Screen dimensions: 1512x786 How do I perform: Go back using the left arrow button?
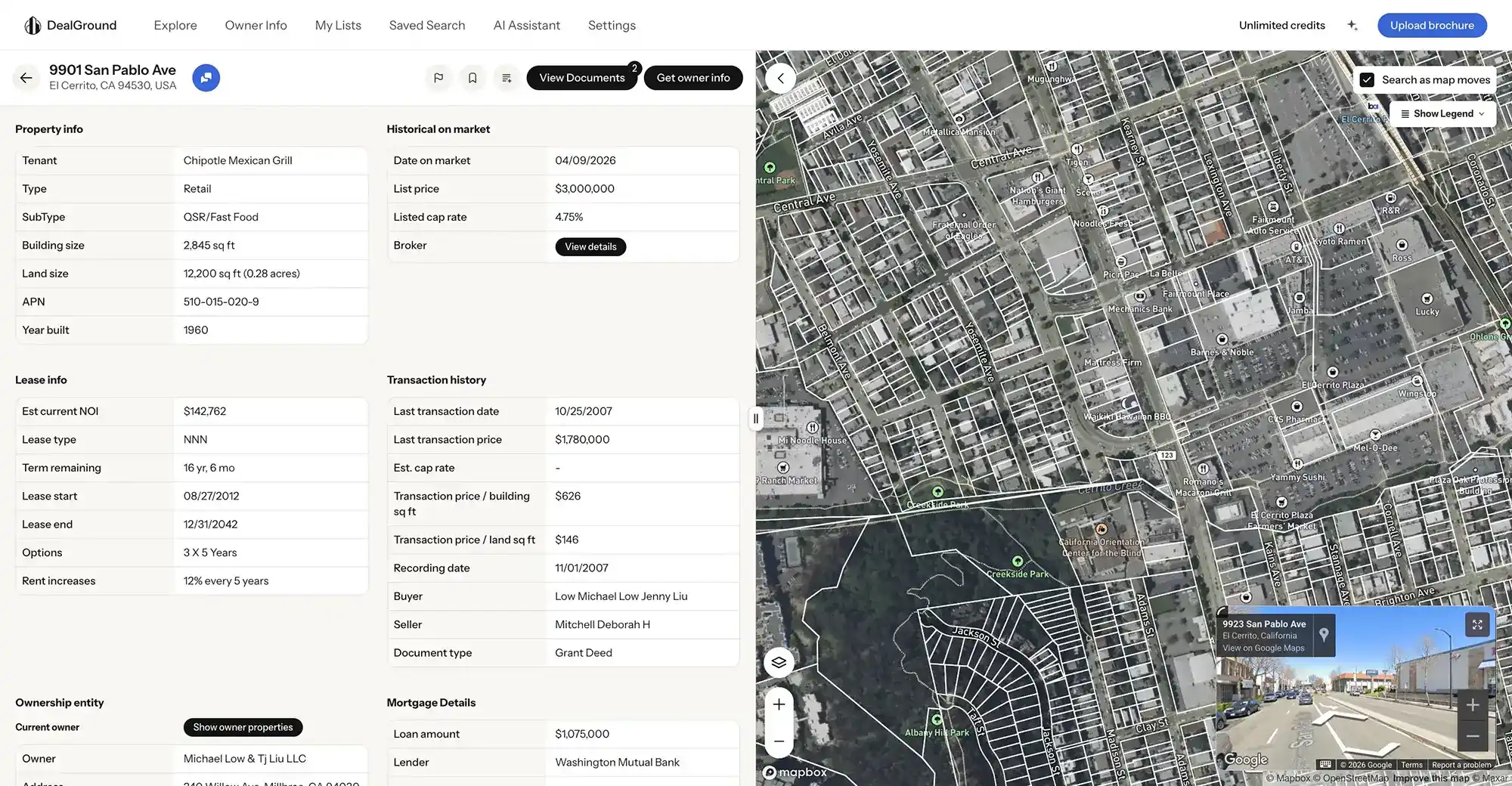(x=26, y=78)
